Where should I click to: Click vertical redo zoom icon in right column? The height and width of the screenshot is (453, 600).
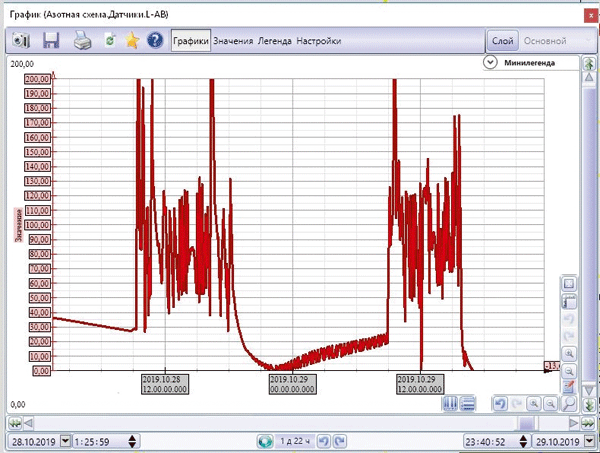pyautogui.click(x=569, y=336)
